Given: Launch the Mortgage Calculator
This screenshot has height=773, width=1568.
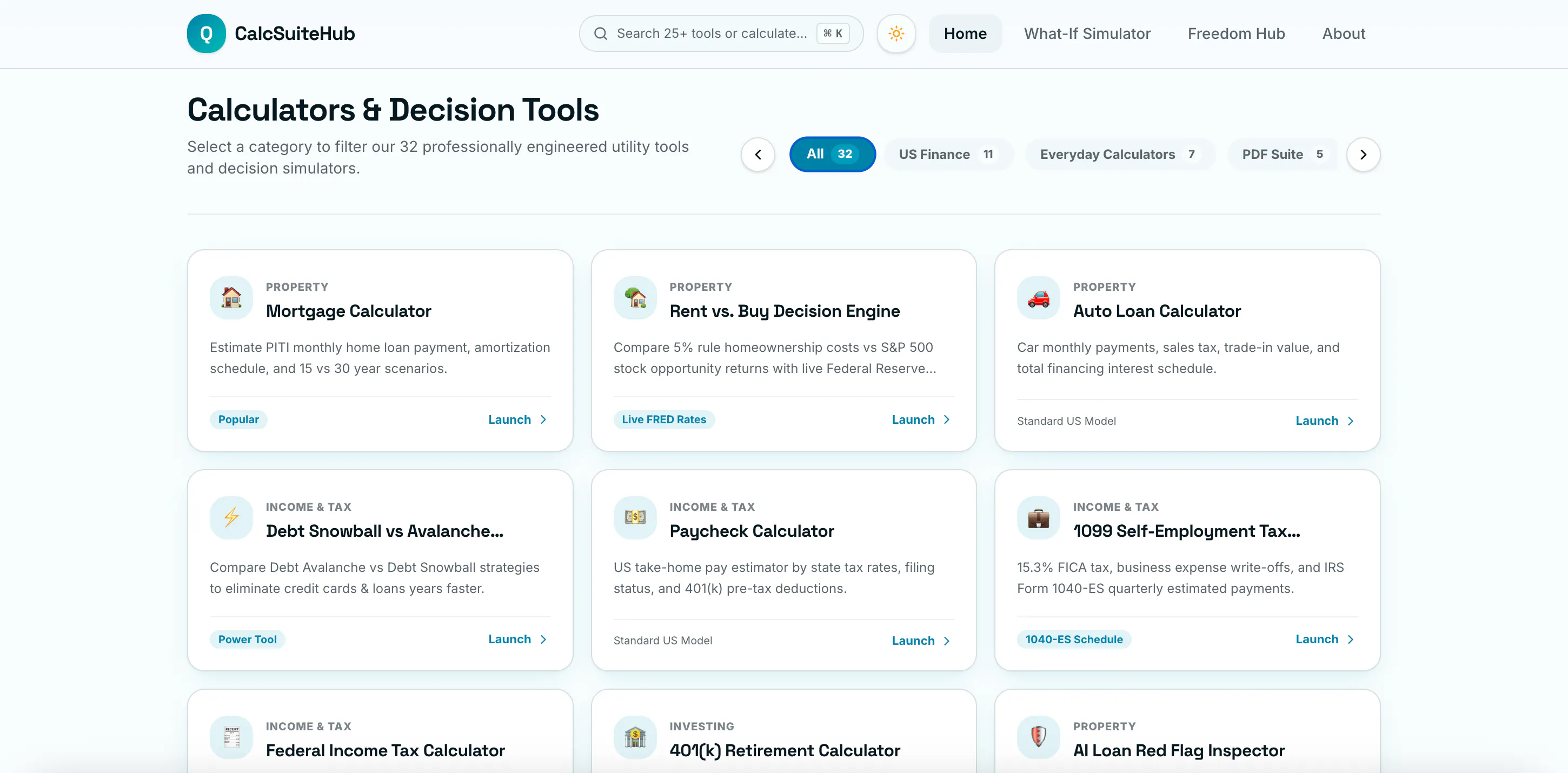Looking at the screenshot, I should (518, 419).
